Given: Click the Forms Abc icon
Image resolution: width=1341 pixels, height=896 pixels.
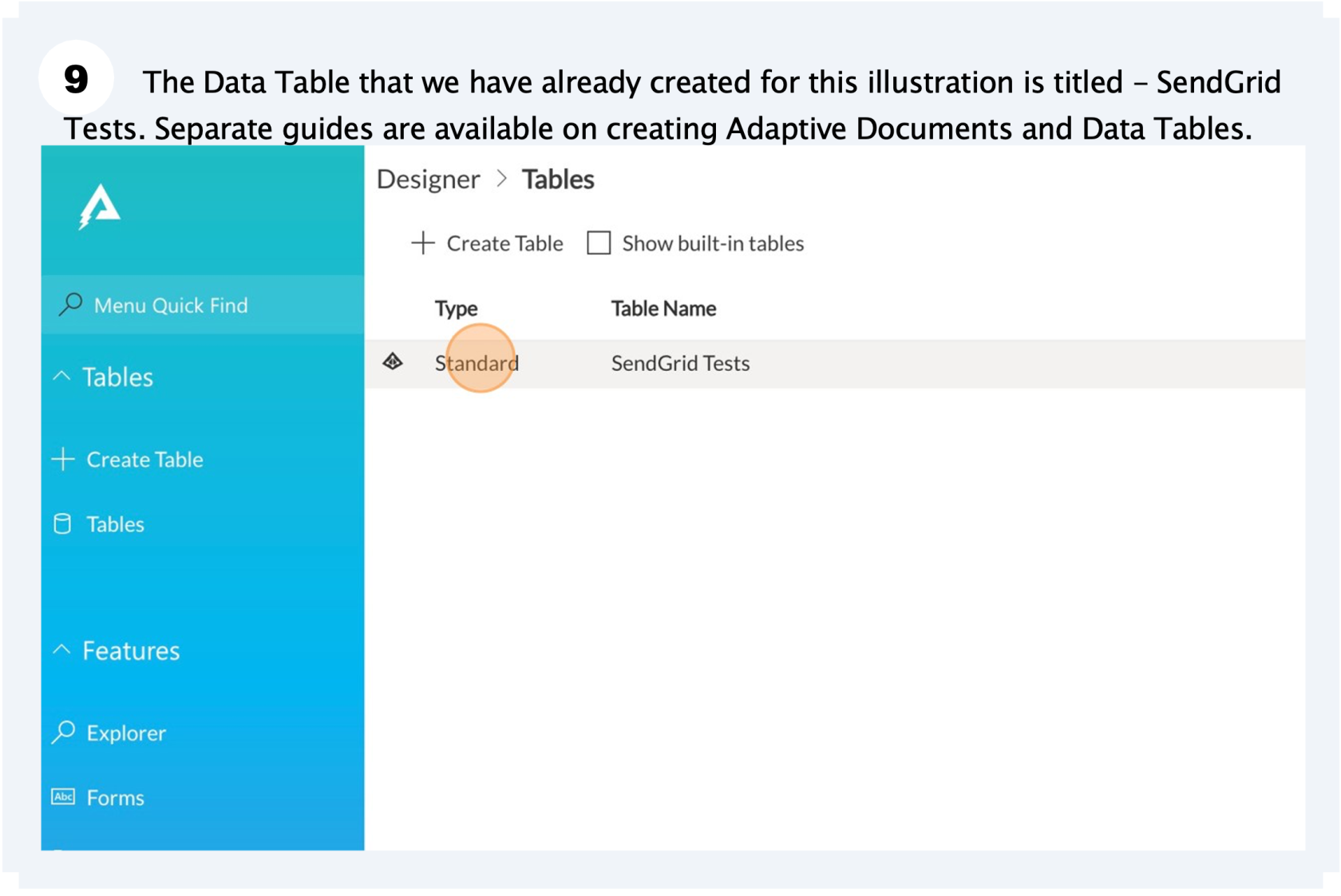Looking at the screenshot, I should (63, 796).
